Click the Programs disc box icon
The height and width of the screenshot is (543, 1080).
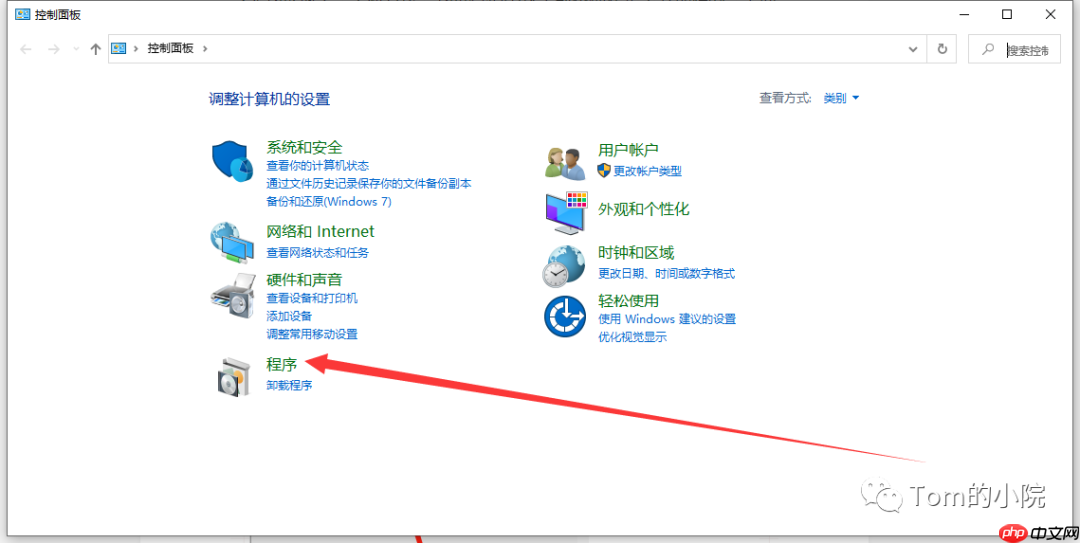click(233, 377)
